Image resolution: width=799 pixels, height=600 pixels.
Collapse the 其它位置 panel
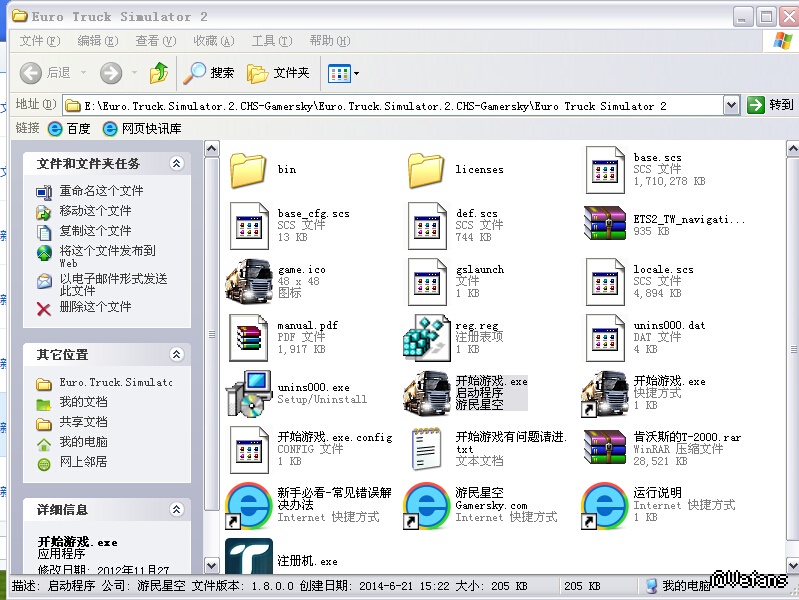pos(176,354)
